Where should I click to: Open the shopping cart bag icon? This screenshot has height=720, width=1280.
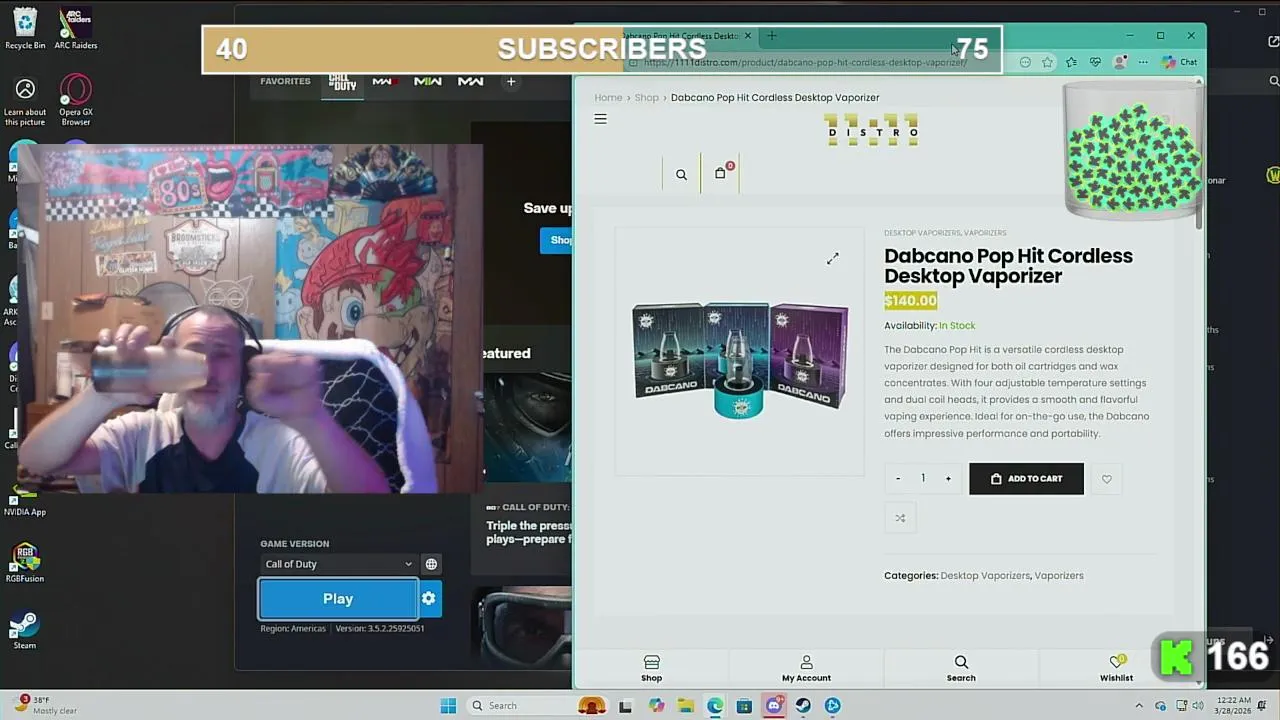click(x=720, y=173)
